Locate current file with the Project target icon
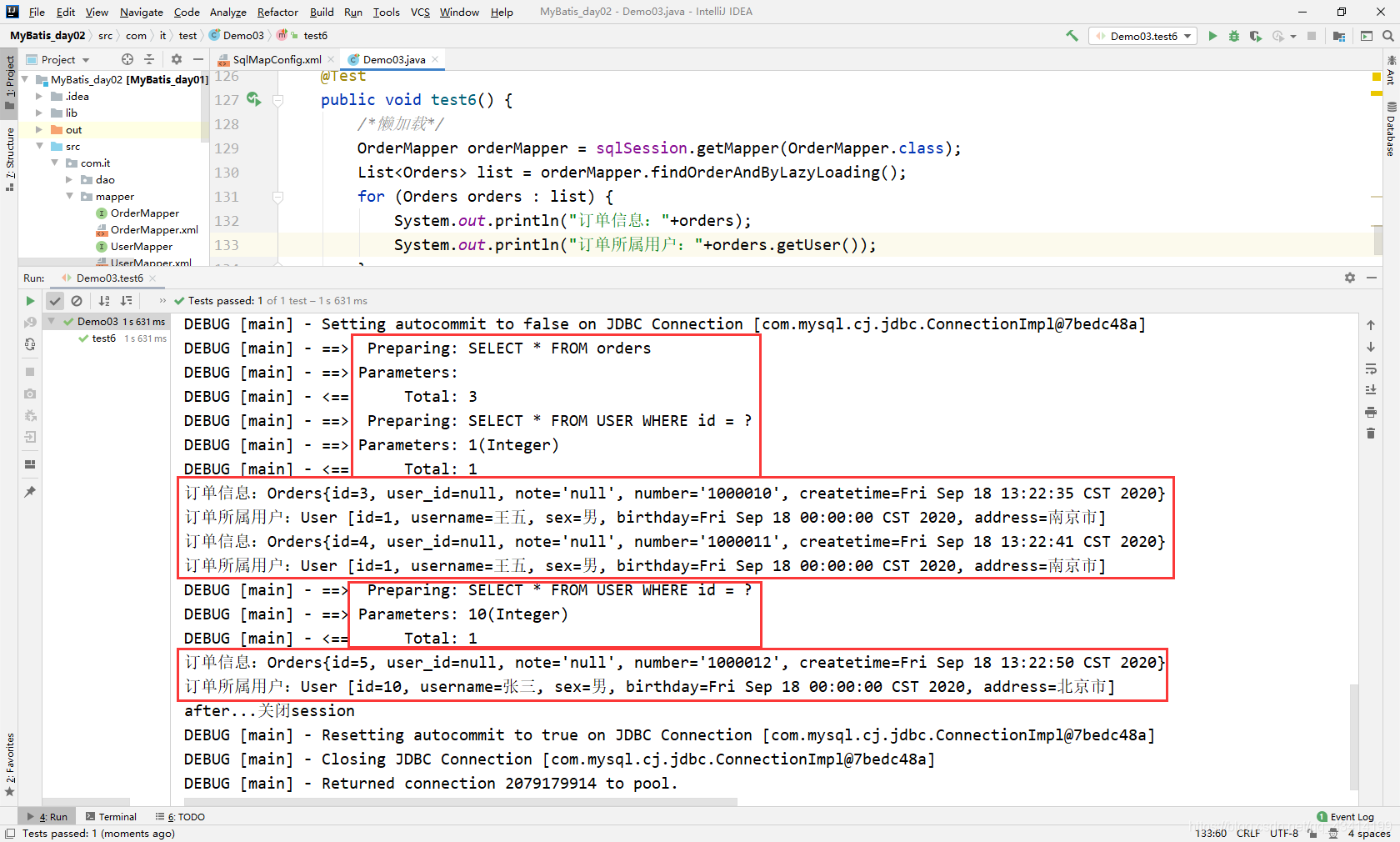 pos(127,59)
